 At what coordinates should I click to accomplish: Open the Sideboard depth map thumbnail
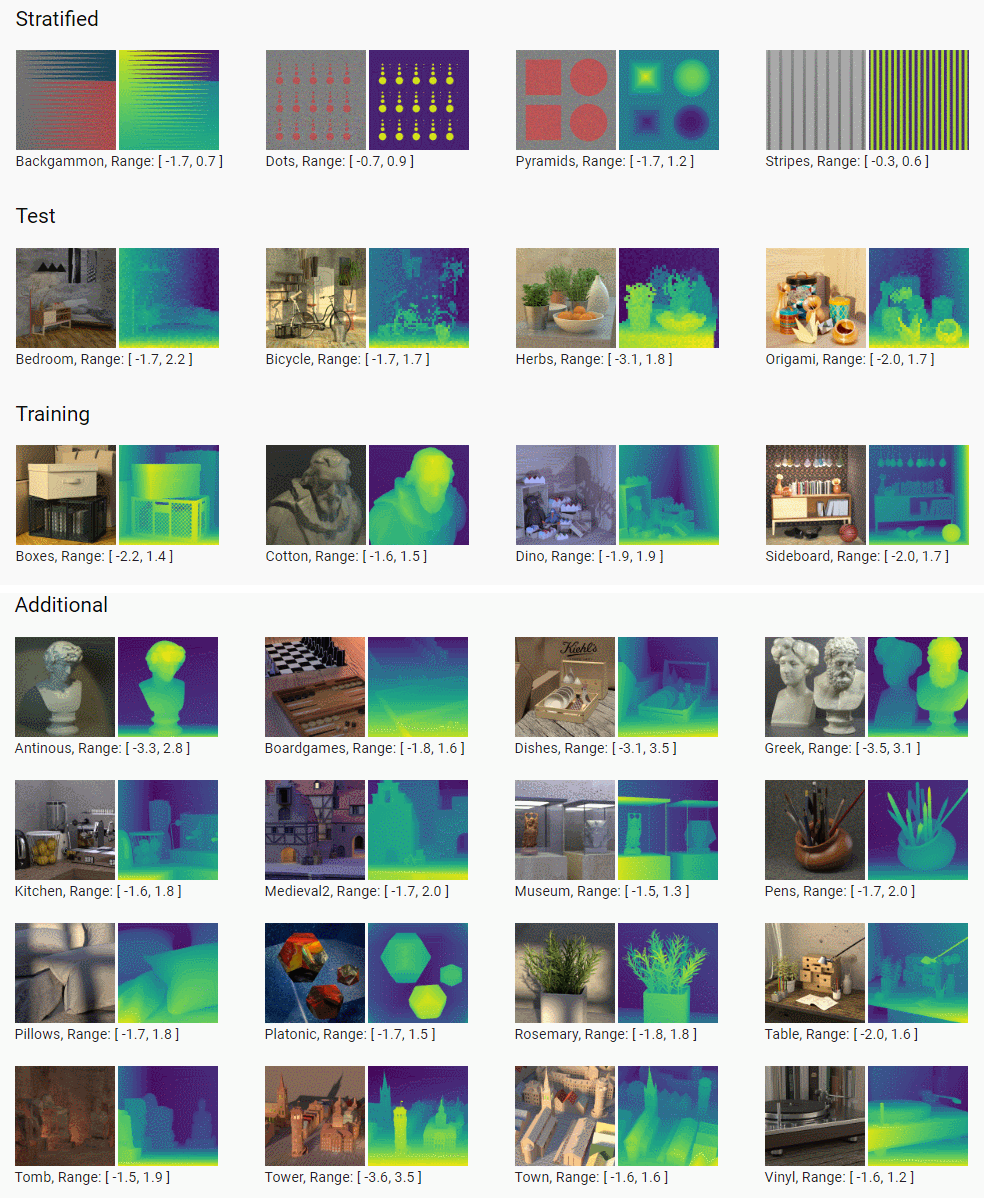point(919,495)
